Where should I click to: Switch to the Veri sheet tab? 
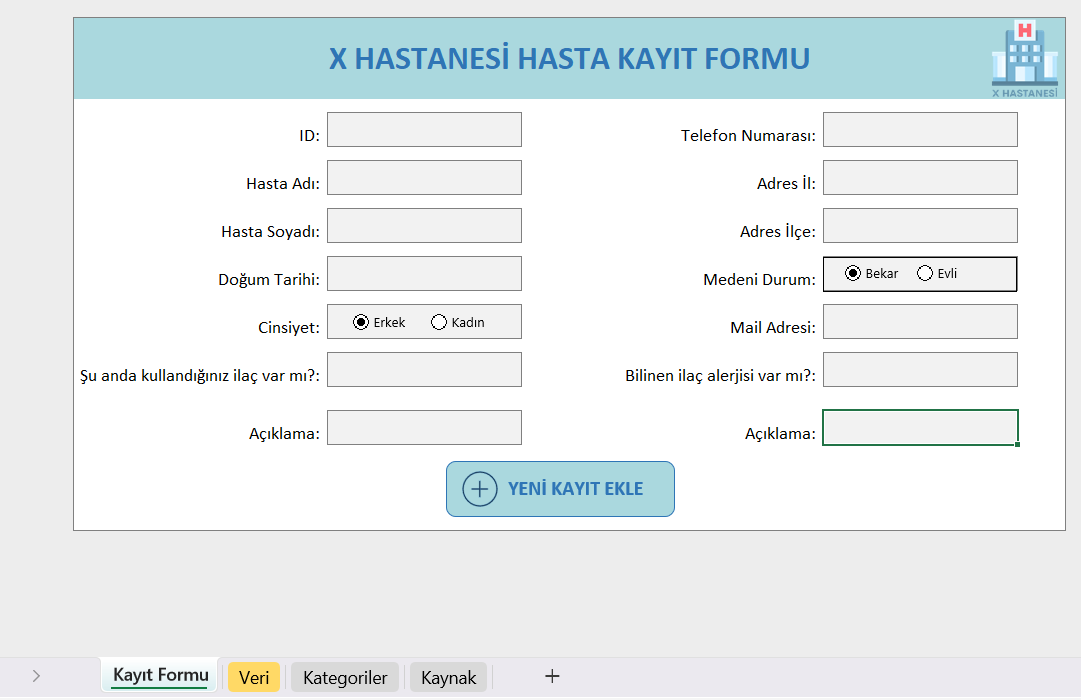(254, 677)
